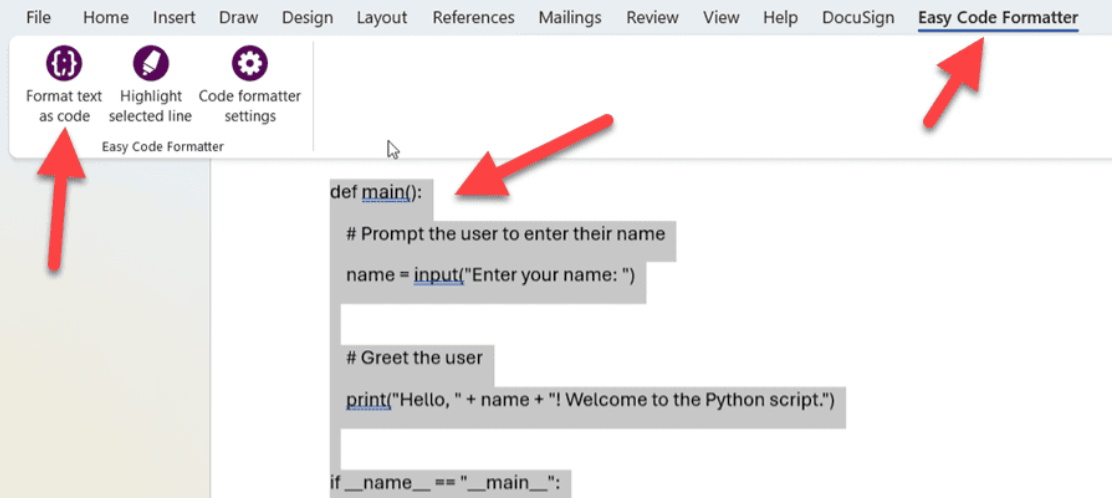Place cursor in the print("Hello, " line
1112x498 pixels.
590,400
